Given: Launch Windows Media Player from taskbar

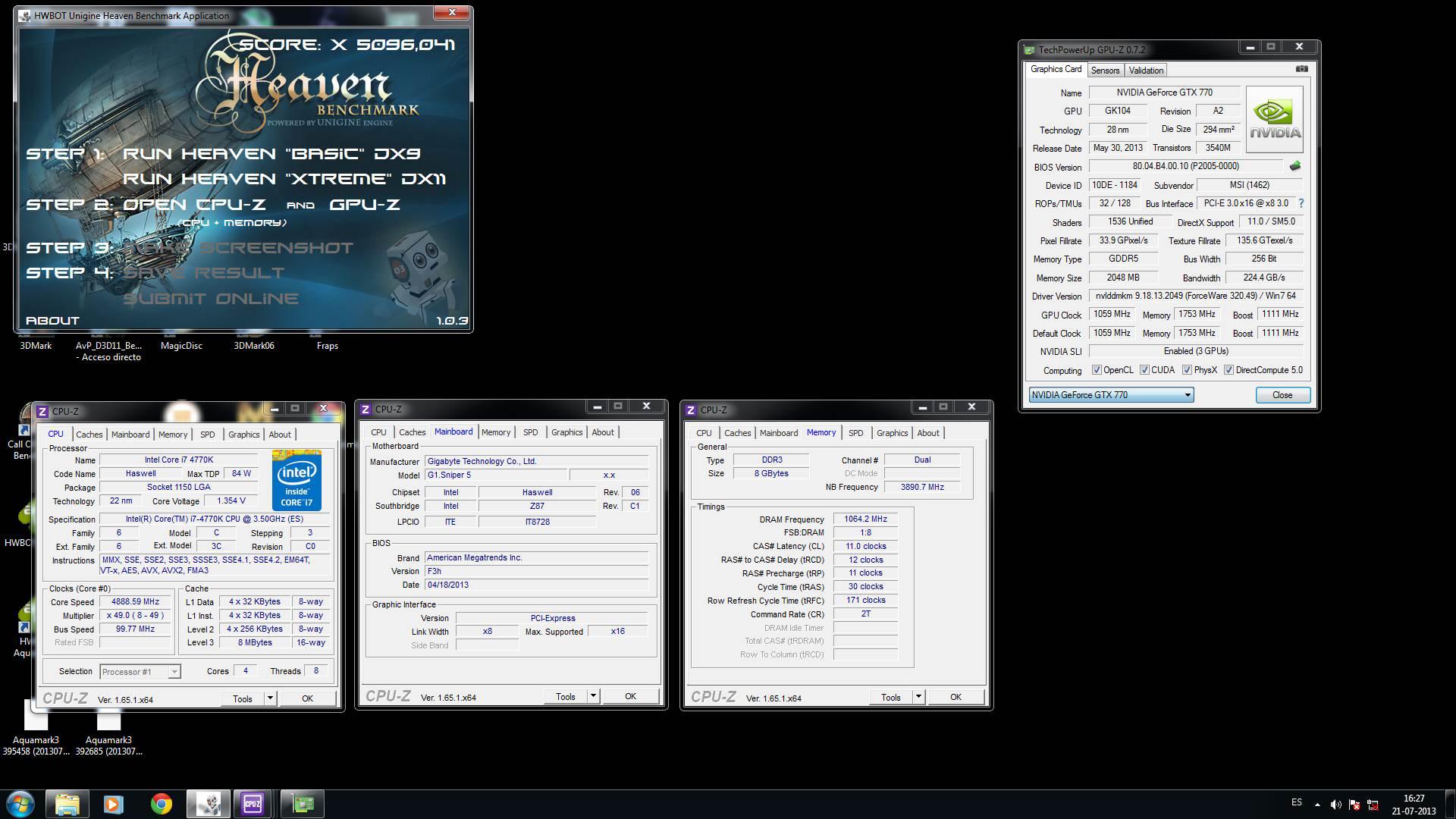Looking at the screenshot, I should pyautogui.click(x=114, y=804).
